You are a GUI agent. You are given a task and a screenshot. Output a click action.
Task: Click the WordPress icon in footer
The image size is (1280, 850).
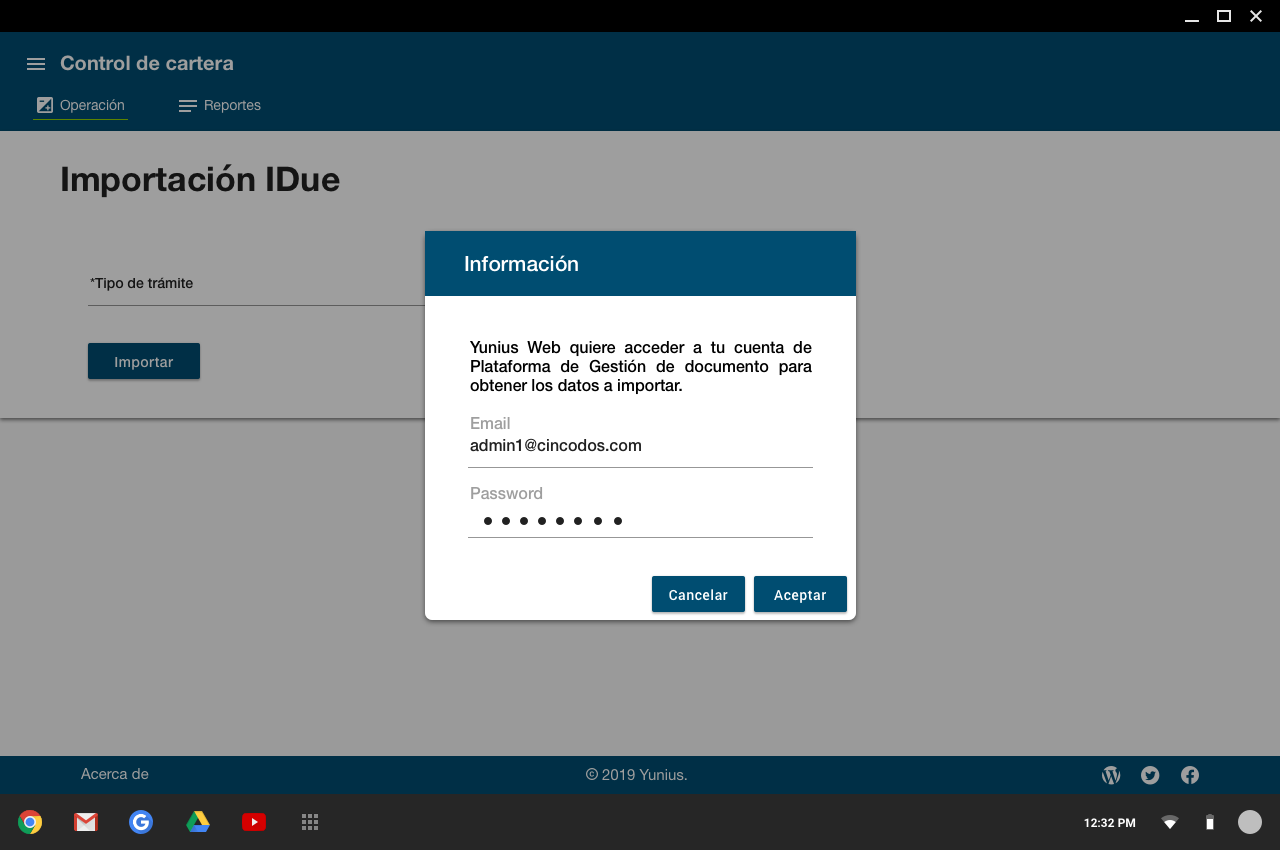coord(1111,775)
